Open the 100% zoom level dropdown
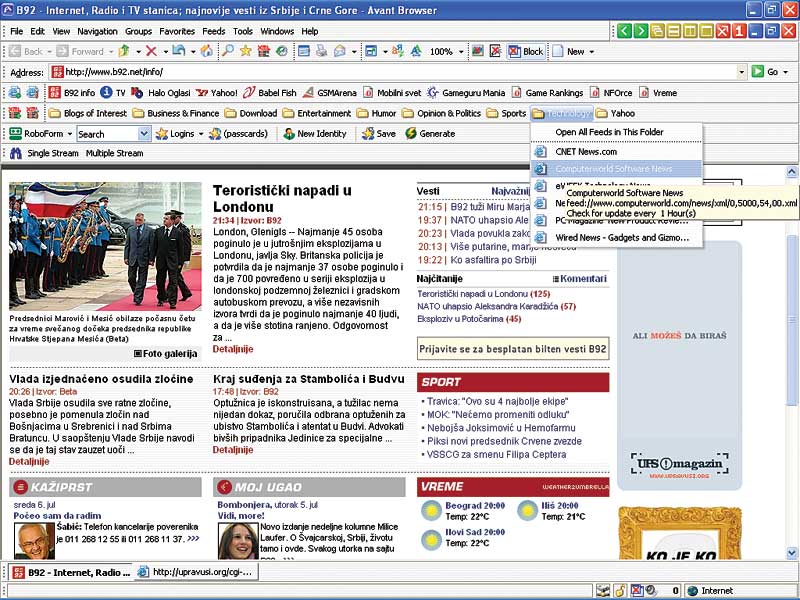The height and width of the screenshot is (600, 800). (x=461, y=52)
